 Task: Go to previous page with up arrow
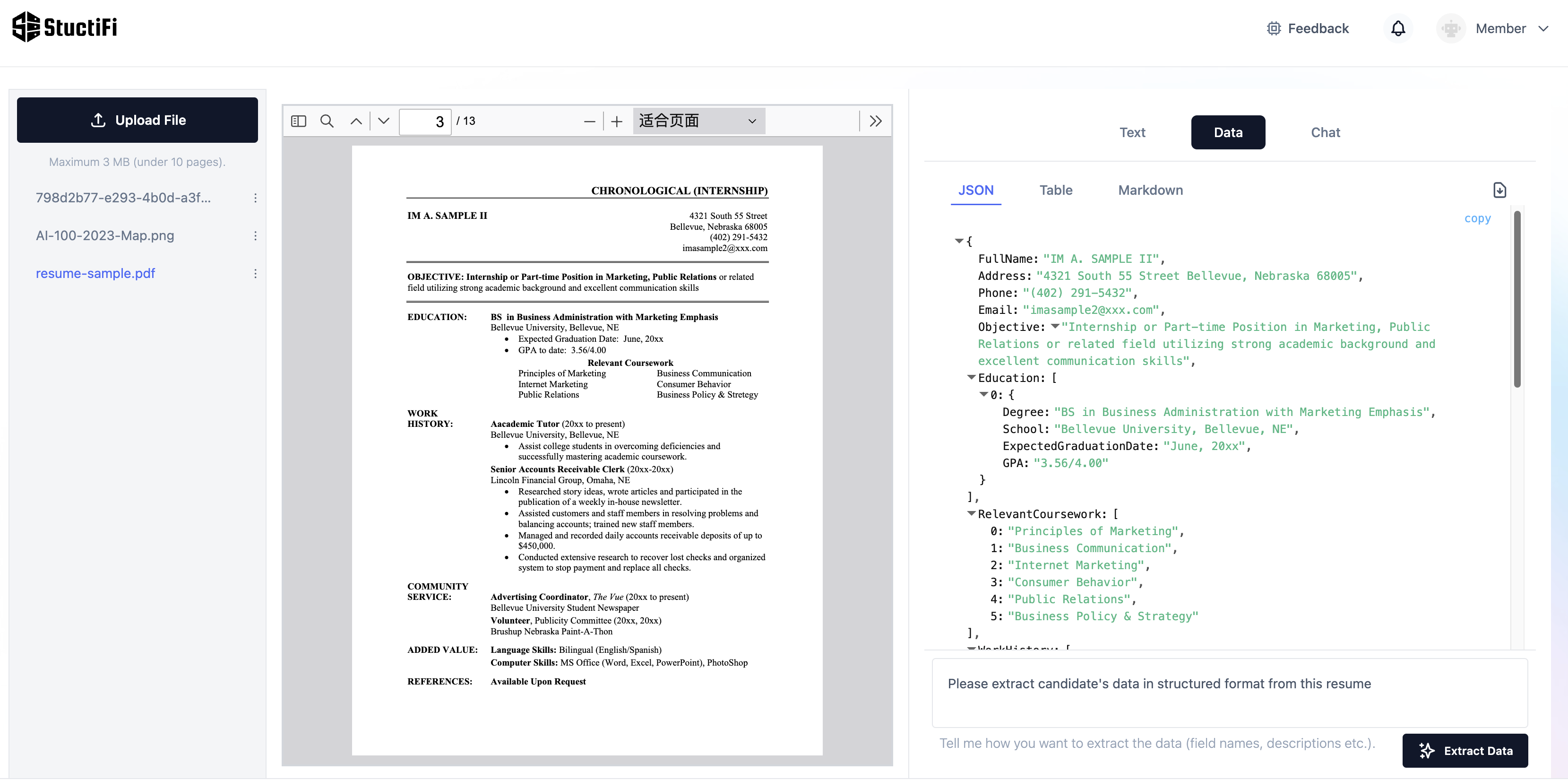point(356,121)
